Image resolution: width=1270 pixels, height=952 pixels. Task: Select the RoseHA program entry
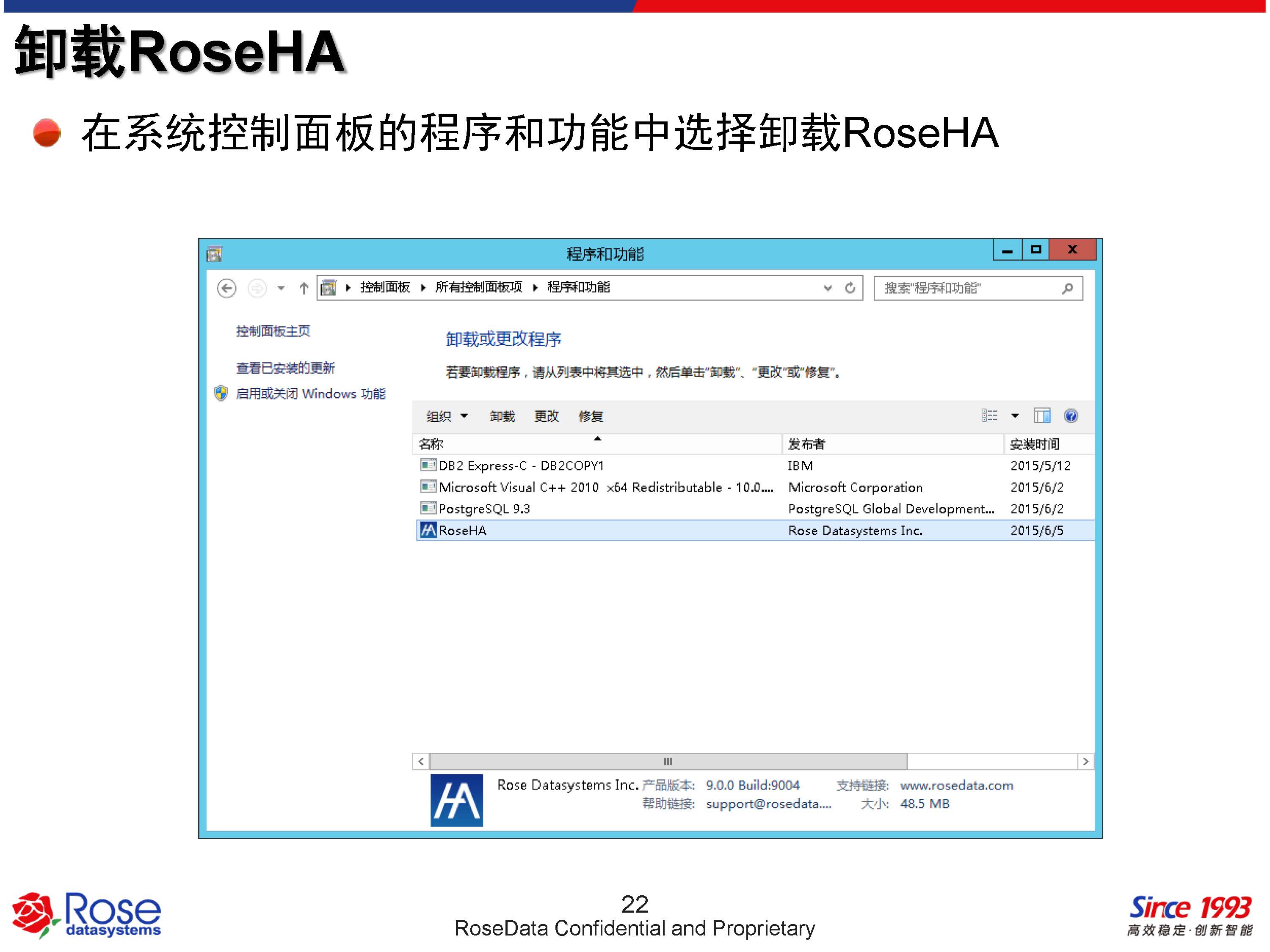tap(463, 530)
